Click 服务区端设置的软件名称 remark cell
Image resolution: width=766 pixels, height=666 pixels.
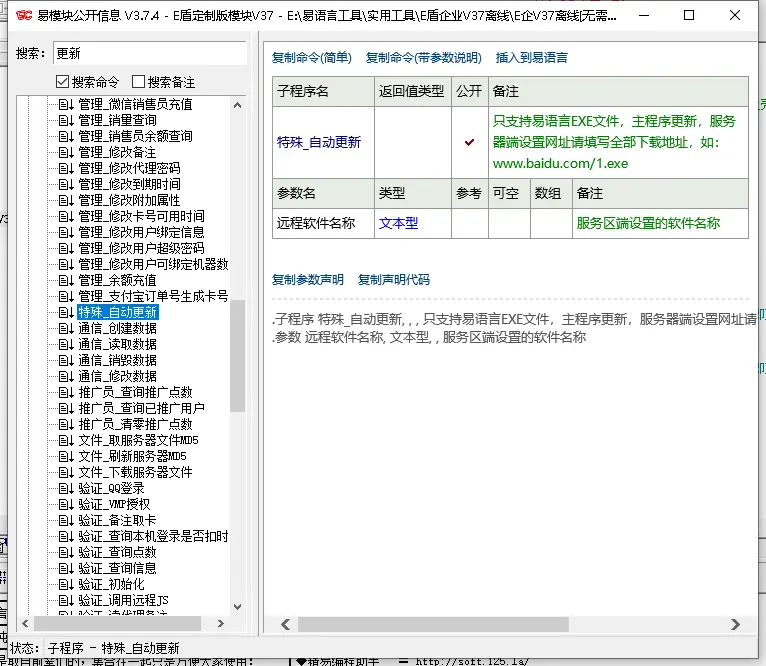click(660, 223)
